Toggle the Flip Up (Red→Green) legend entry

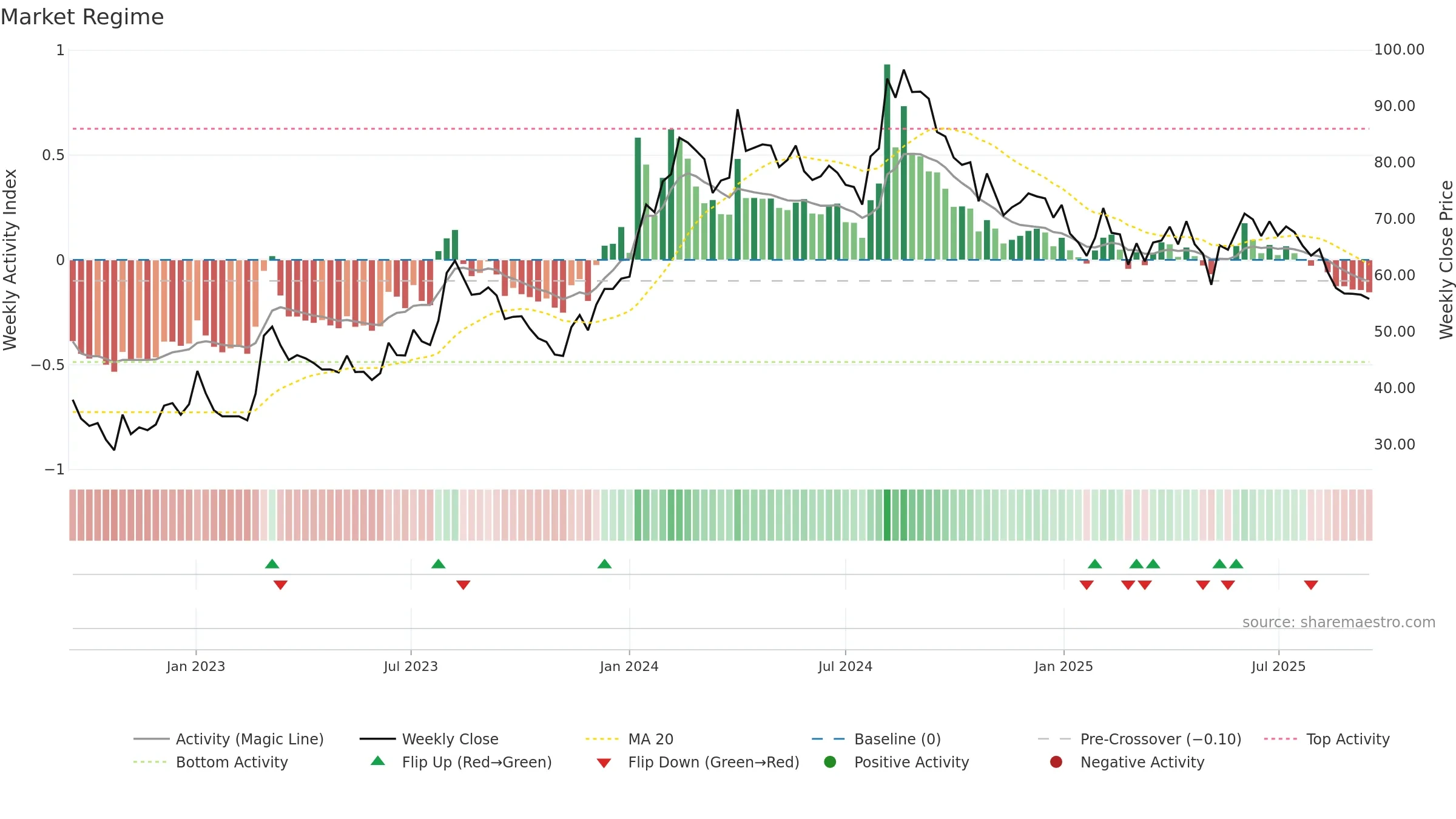click(x=461, y=762)
